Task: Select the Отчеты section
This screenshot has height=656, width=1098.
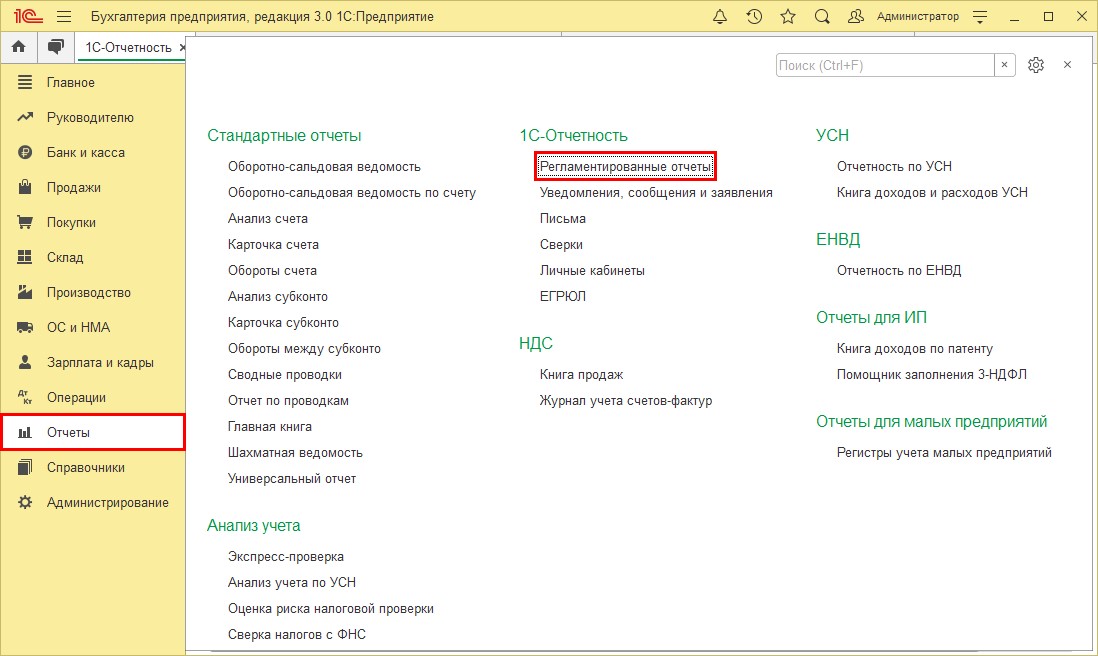Action: click(x=93, y=432)
